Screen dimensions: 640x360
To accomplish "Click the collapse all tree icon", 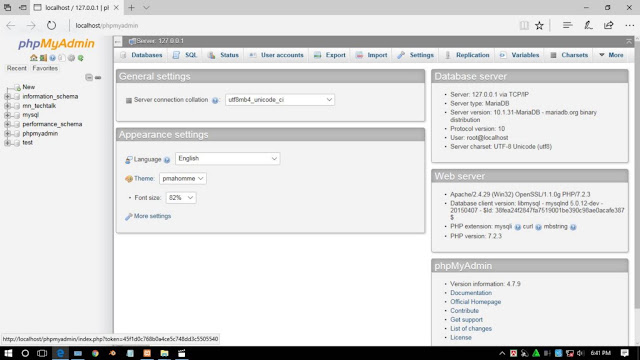I will point(89,78).
